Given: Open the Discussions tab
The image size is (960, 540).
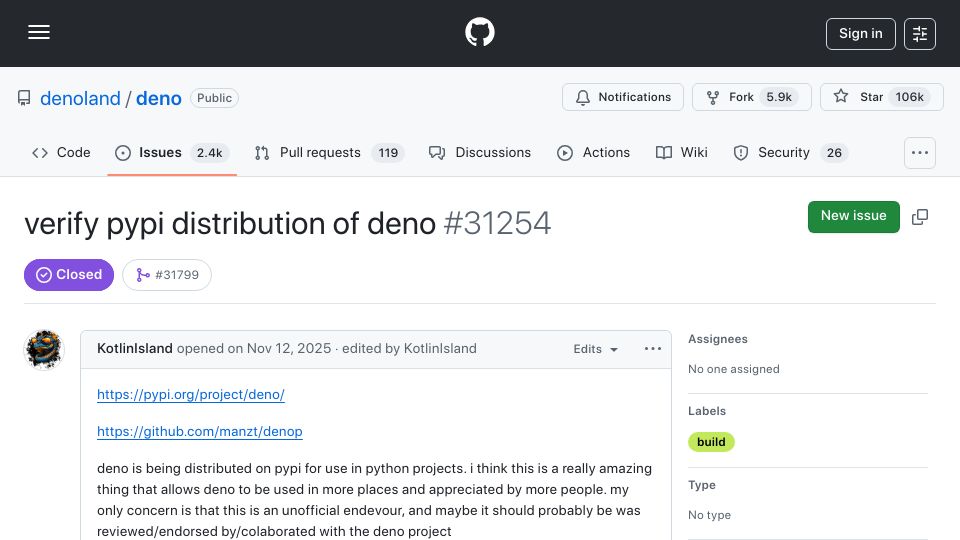Looking at the screenshot, I should 480,152.
